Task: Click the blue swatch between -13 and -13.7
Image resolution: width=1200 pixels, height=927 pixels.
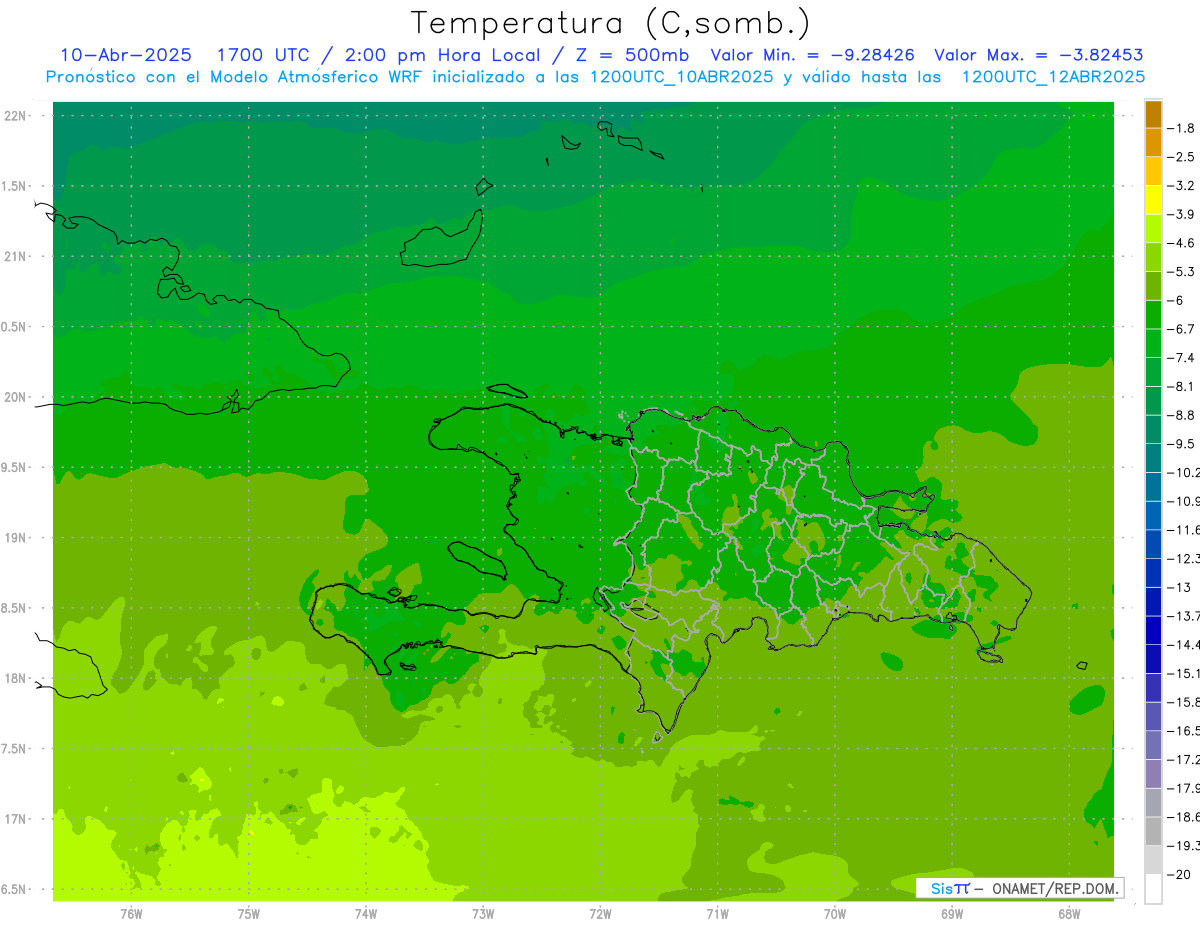Action: (x=1153, y=601)
